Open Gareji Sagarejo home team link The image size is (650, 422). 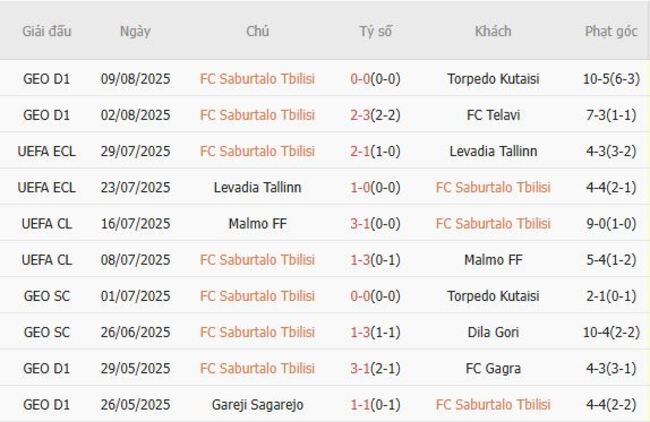click(x=257, y=405)
